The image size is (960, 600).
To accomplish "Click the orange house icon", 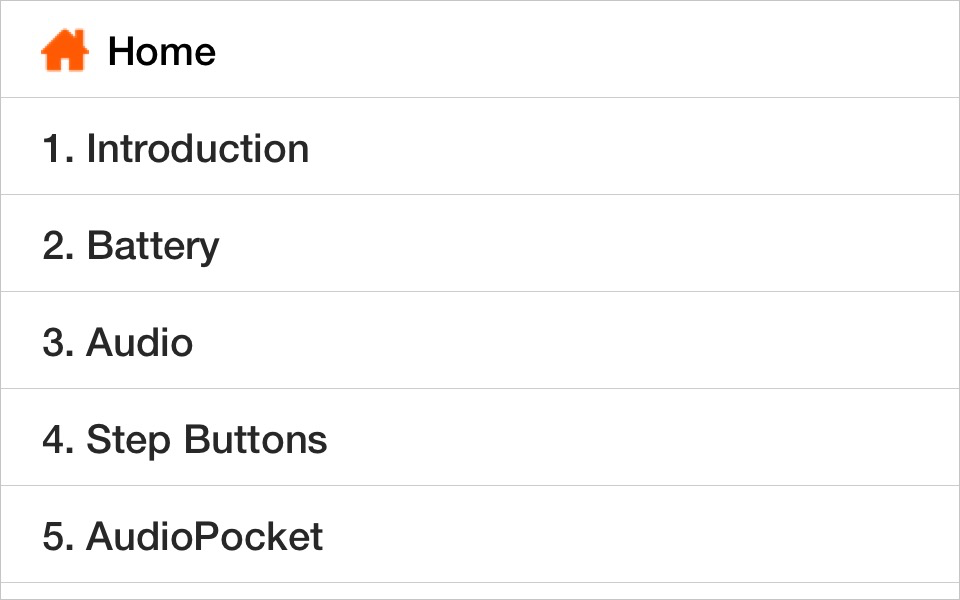I will pos(64,50).
